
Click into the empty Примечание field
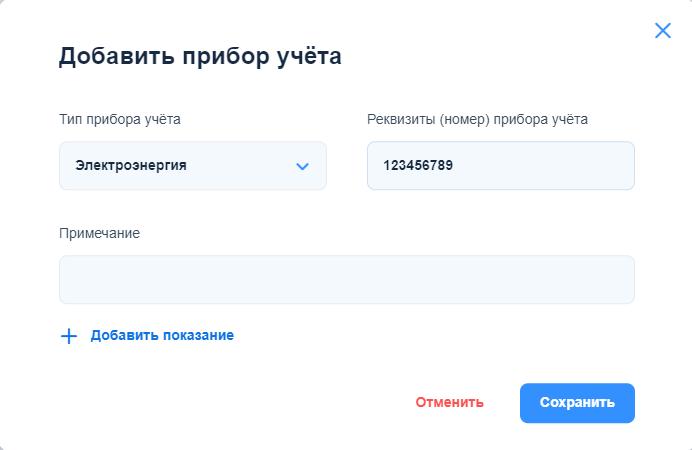click(346, 279)
